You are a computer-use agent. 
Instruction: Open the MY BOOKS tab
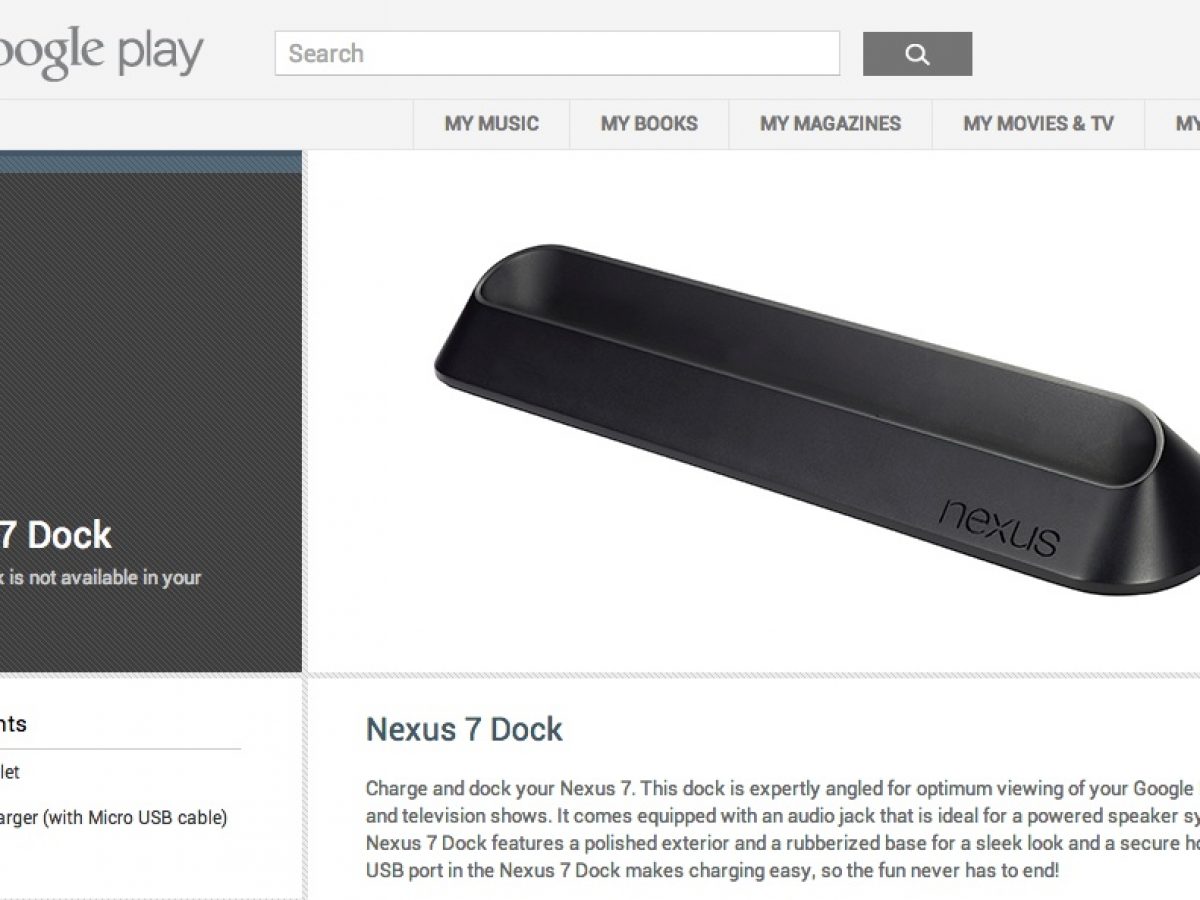(649, 124)
